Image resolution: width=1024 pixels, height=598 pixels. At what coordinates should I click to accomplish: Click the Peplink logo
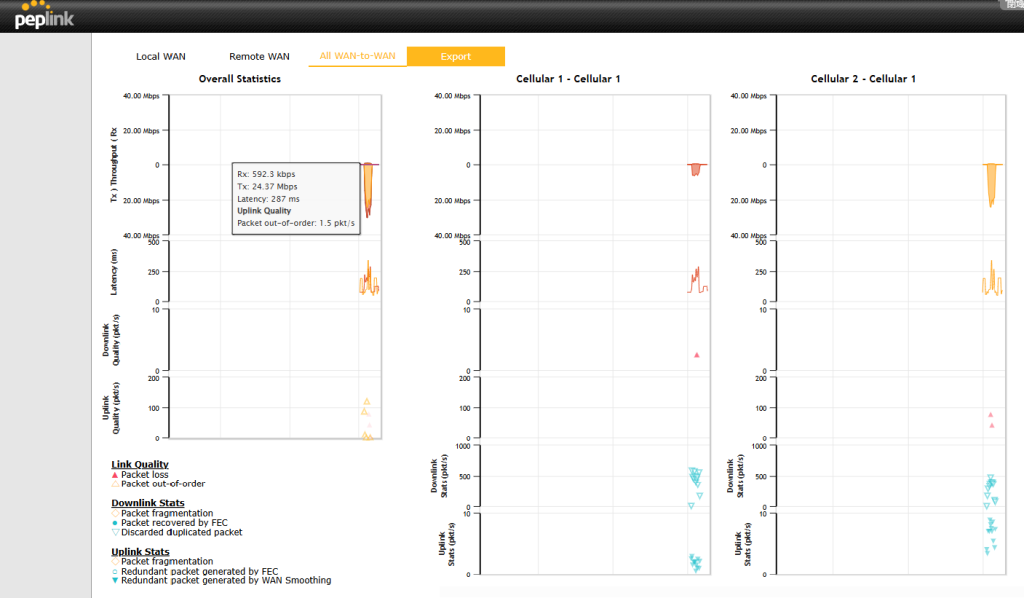pyautogui.click(x=42, y=15)
